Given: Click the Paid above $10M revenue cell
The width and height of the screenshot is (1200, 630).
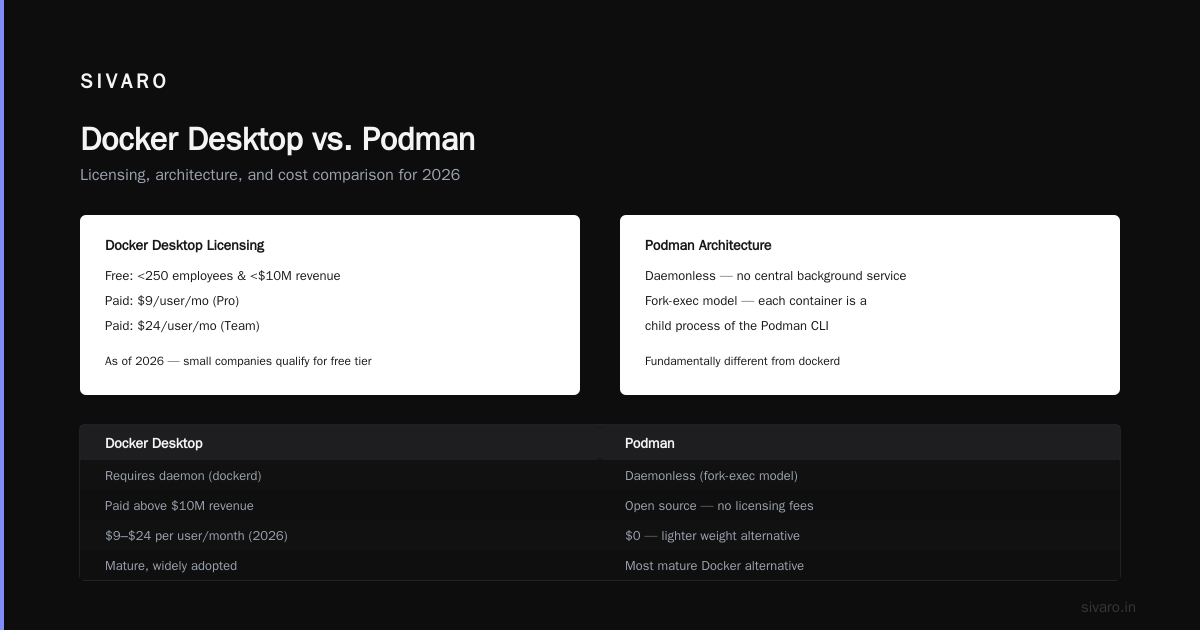Looking at the screenshot, I should (179, 506).
